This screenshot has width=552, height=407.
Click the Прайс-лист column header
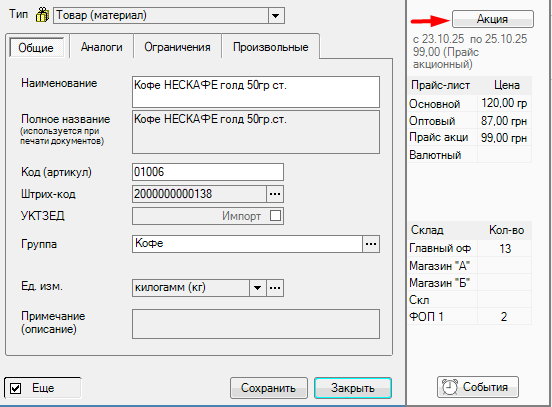click(442, 85)
